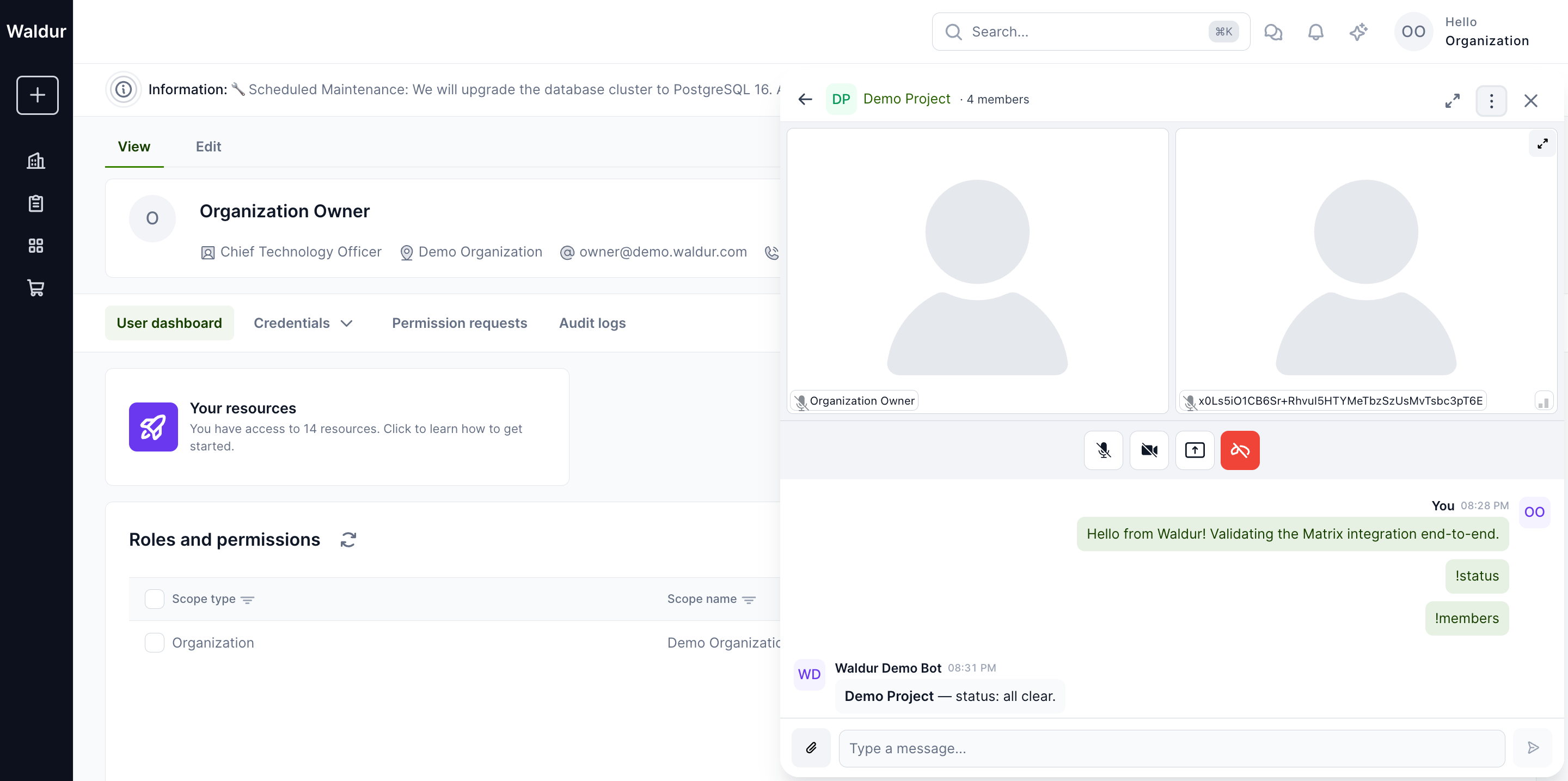Open the notifications bell
This screenshot has height=781, width=1568.
[x=1315, y=32]
